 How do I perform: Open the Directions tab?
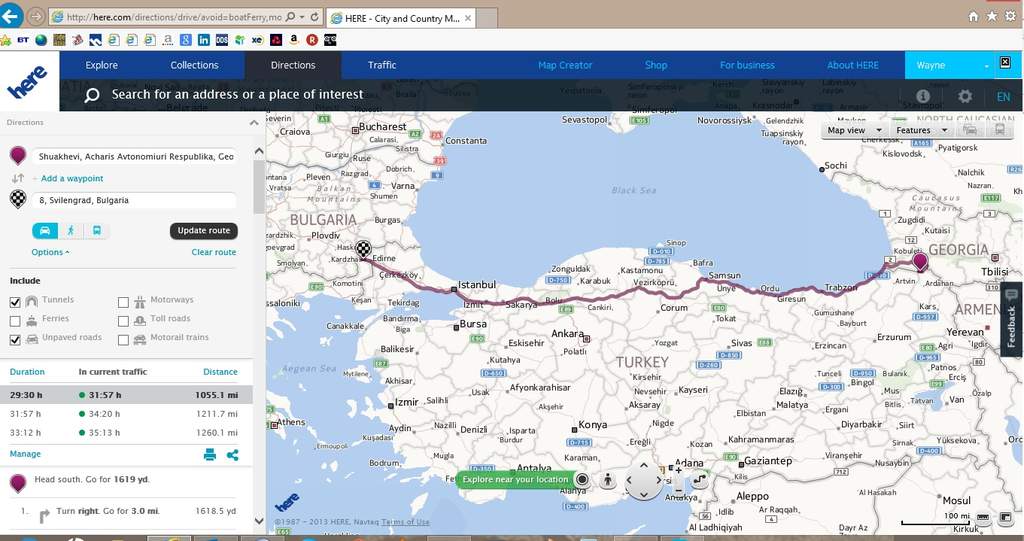point(293,65)
